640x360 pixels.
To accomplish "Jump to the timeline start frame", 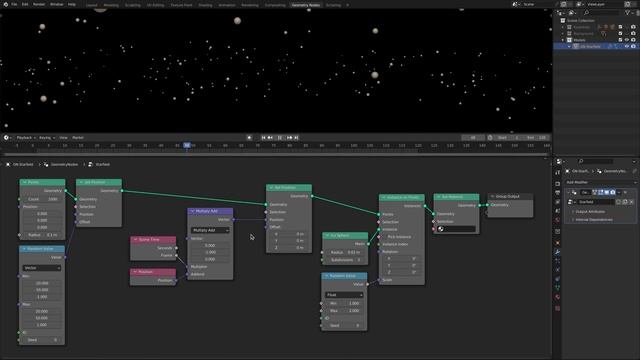I will pyautogui.click(x=263, y=138).
